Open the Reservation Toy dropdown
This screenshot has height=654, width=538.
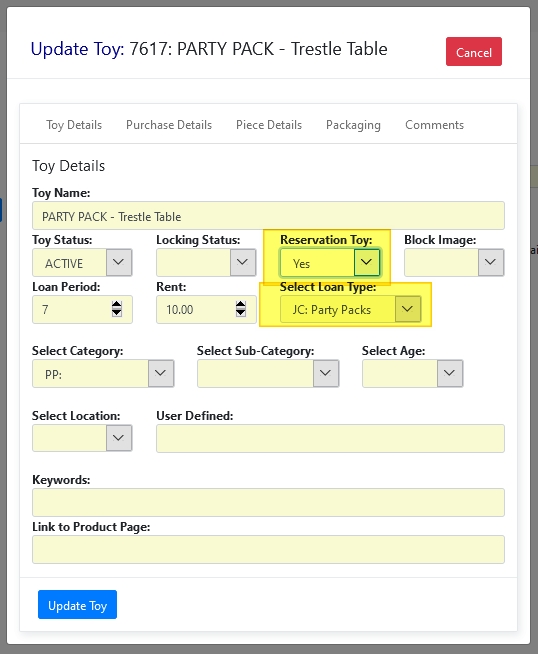[330, 262]
